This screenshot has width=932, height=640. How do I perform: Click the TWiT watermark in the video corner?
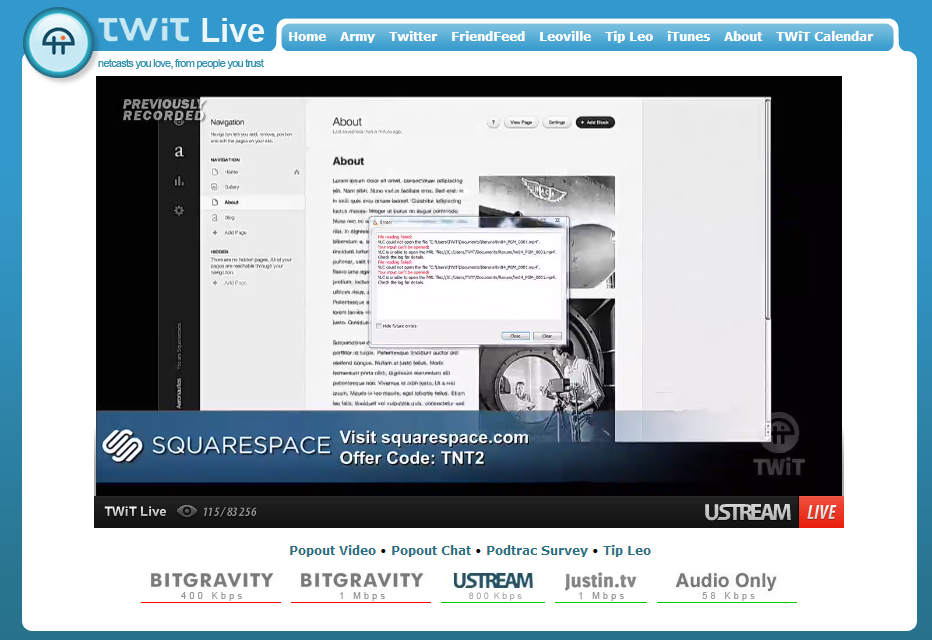click(x=777, y=448)
